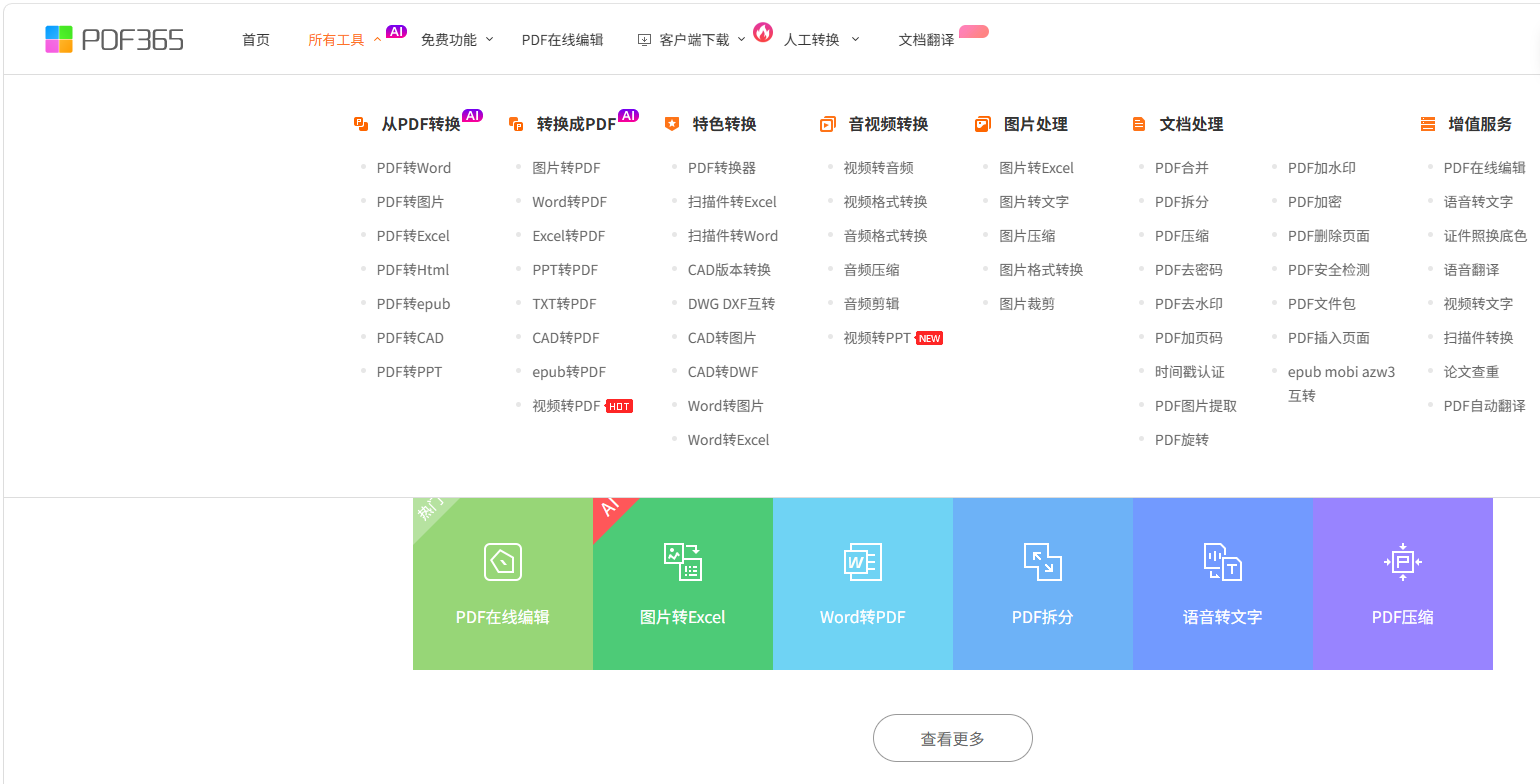Open the PDF压缩 tile icon

1402,562
